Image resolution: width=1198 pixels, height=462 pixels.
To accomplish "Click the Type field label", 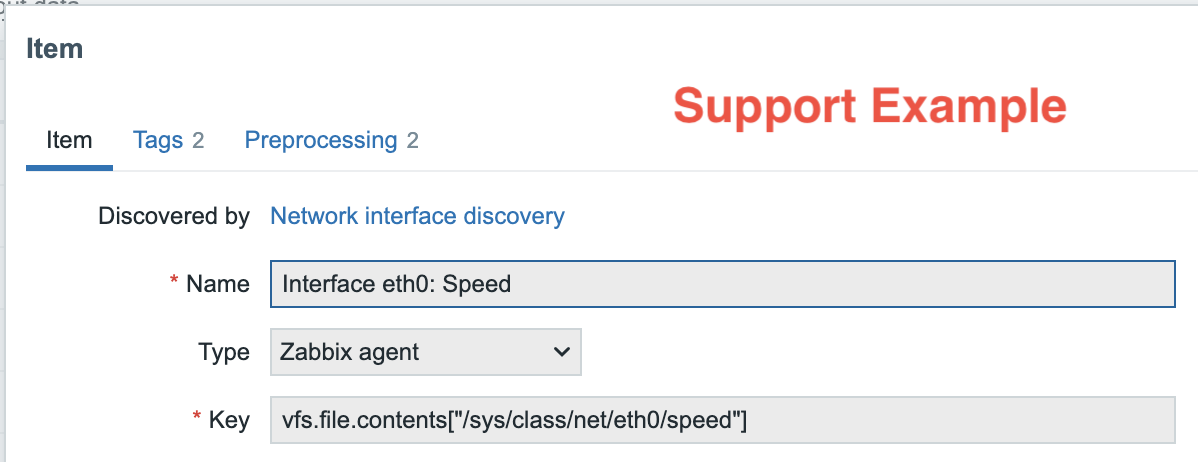I will 224,352.
